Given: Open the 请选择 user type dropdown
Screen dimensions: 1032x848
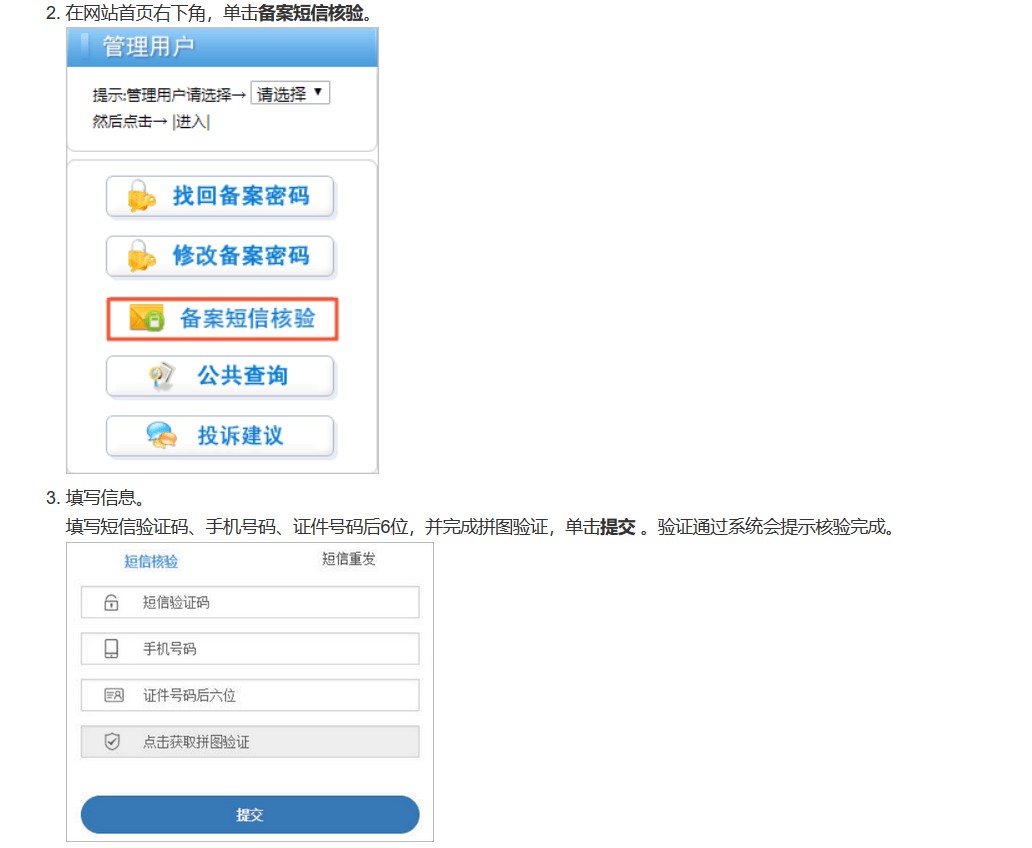Looking at the screenshot, I should point(289,94).
